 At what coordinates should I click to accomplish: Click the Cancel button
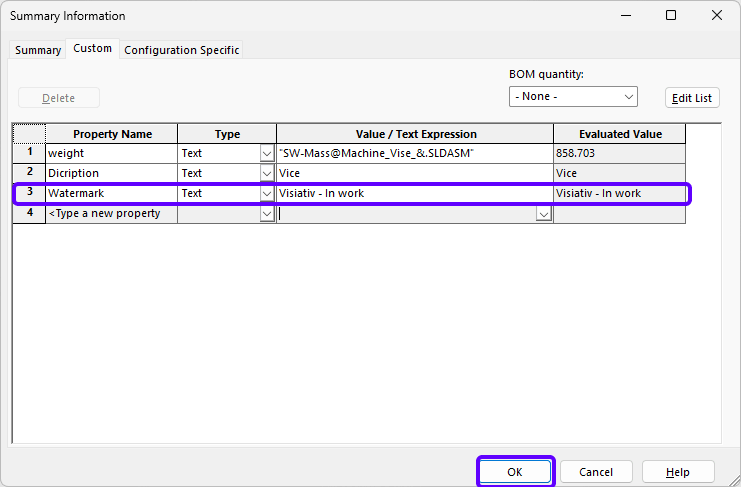click(596, 471)
